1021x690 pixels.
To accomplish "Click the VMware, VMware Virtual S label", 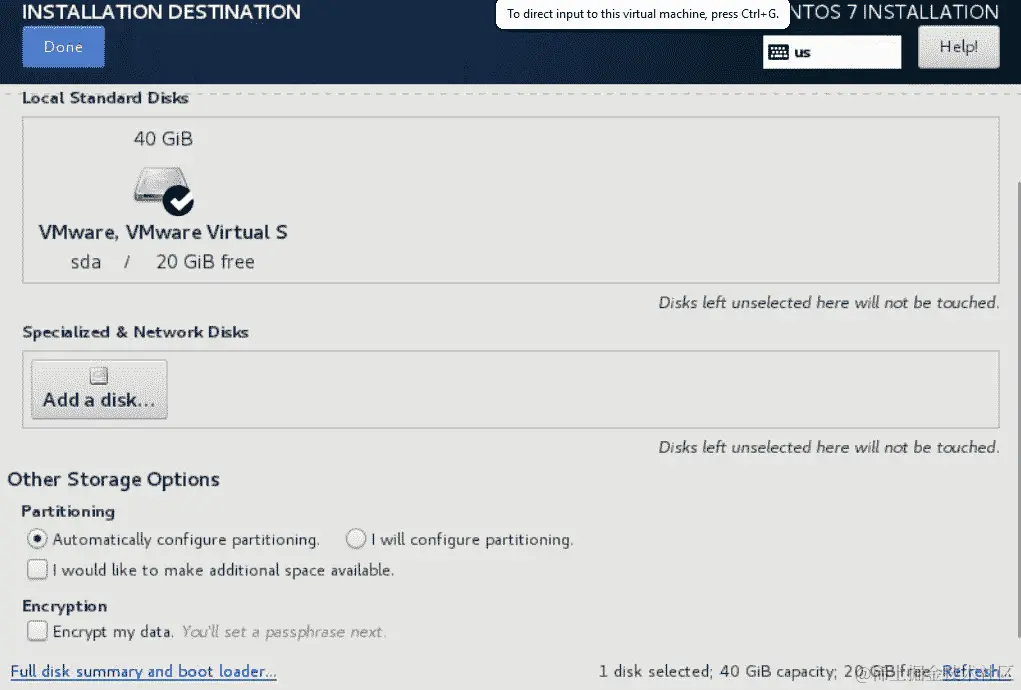I will click(x=163, y=232).
